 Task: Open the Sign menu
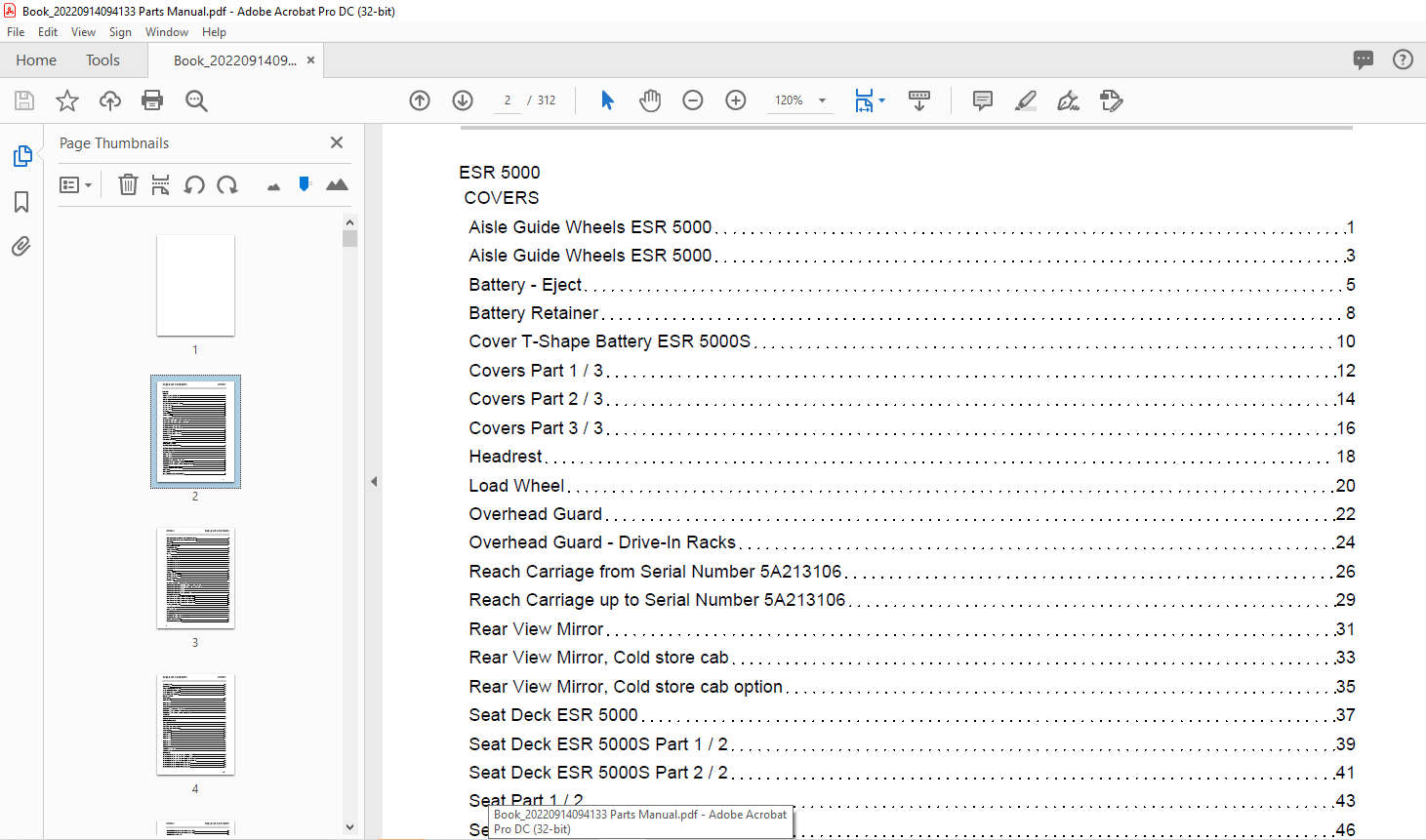pos(120,32)
